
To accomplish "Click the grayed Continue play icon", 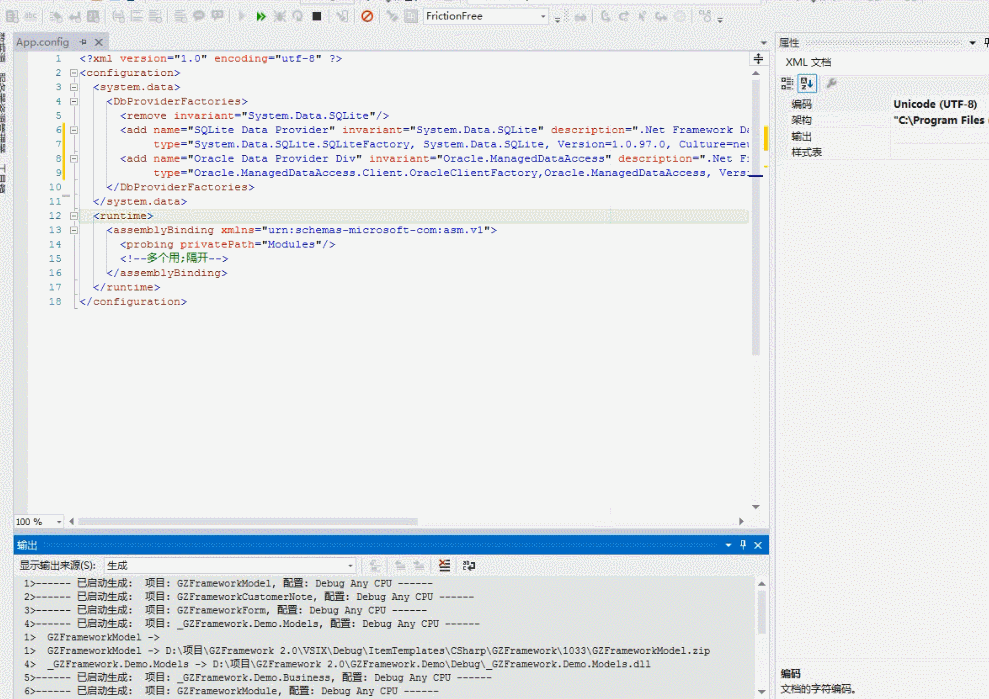I will pos(241,16).
